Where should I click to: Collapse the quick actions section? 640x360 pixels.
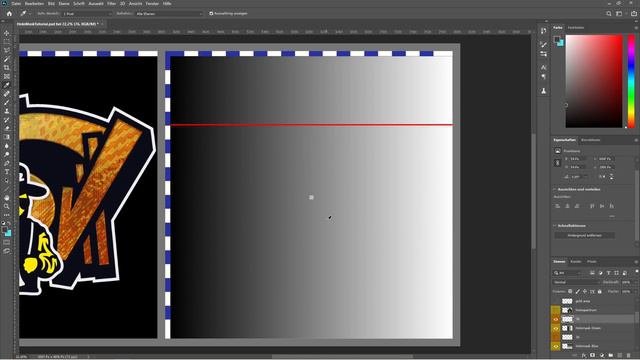pos(555,226)
